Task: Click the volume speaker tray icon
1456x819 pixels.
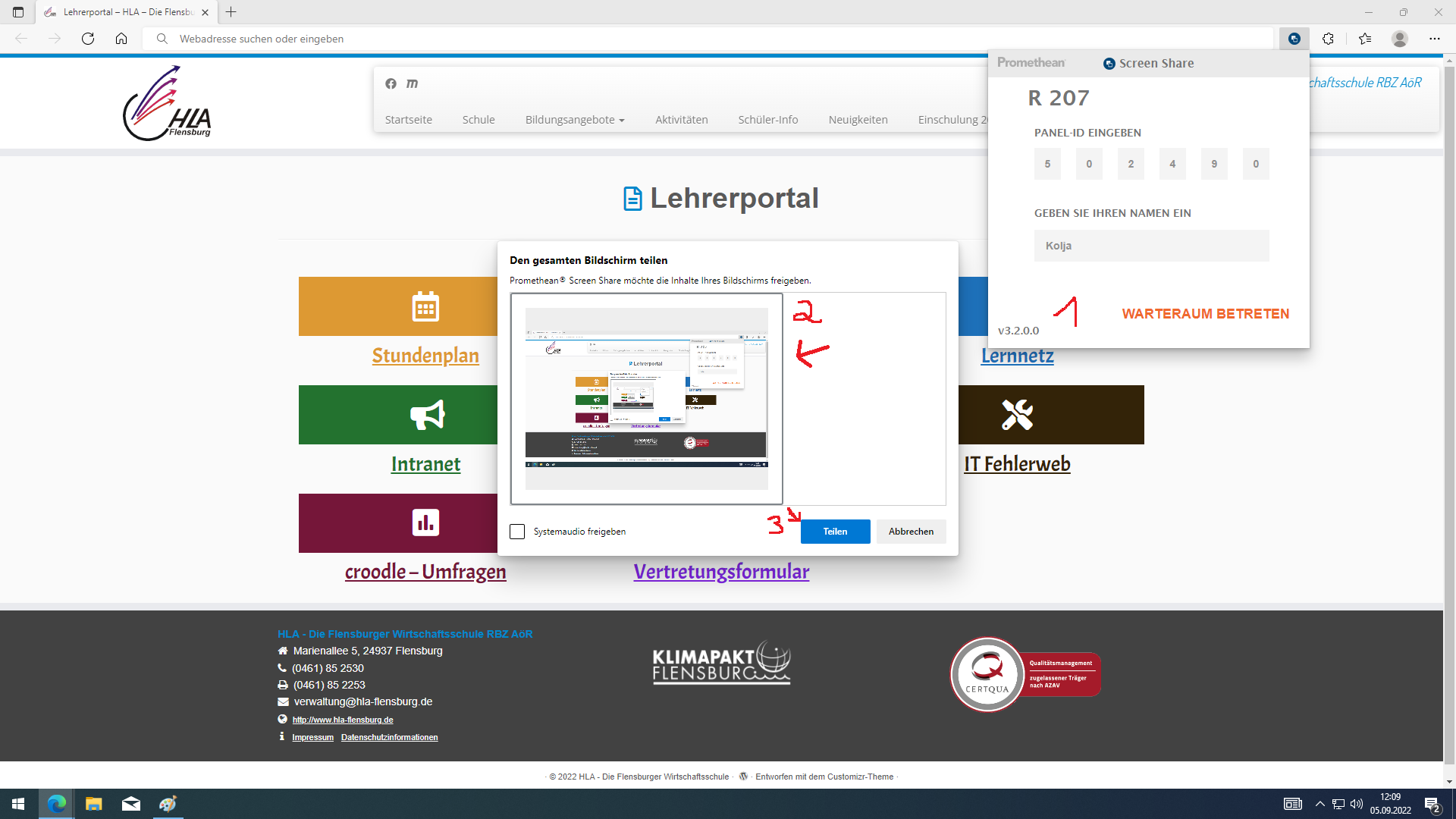Action: (x=1357, y=804)
